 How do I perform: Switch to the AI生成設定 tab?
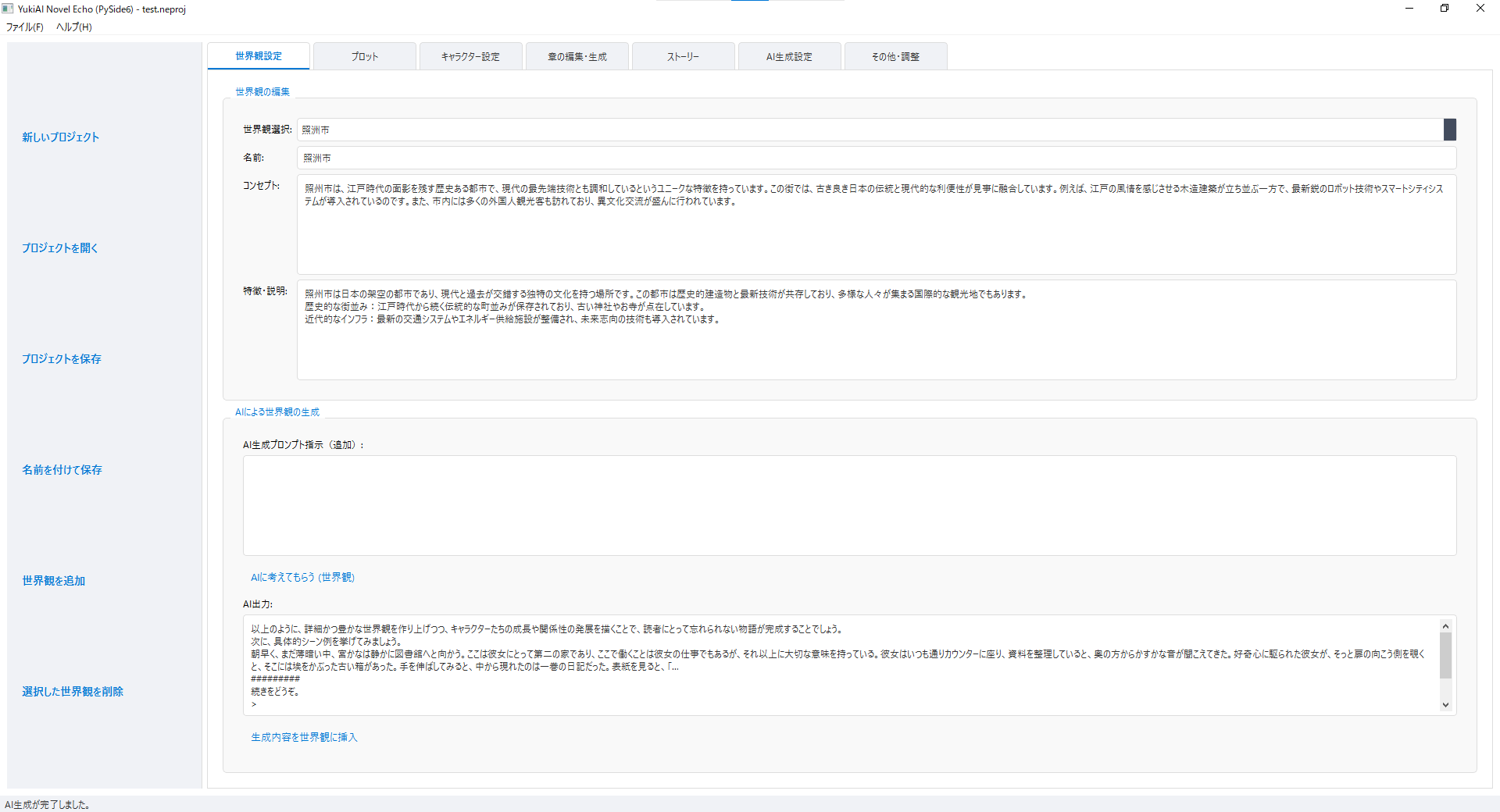789,55
